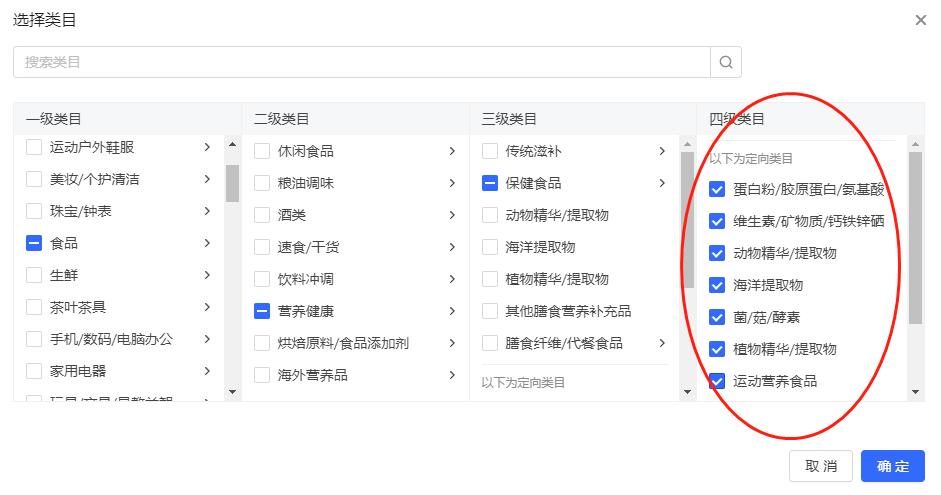Image resolution: width=941 pixels, height=495 pixels.
Task: Check the 手机/数码/电脑办公 checkbox
Action: pyautogui.click(x=34, y=339)
